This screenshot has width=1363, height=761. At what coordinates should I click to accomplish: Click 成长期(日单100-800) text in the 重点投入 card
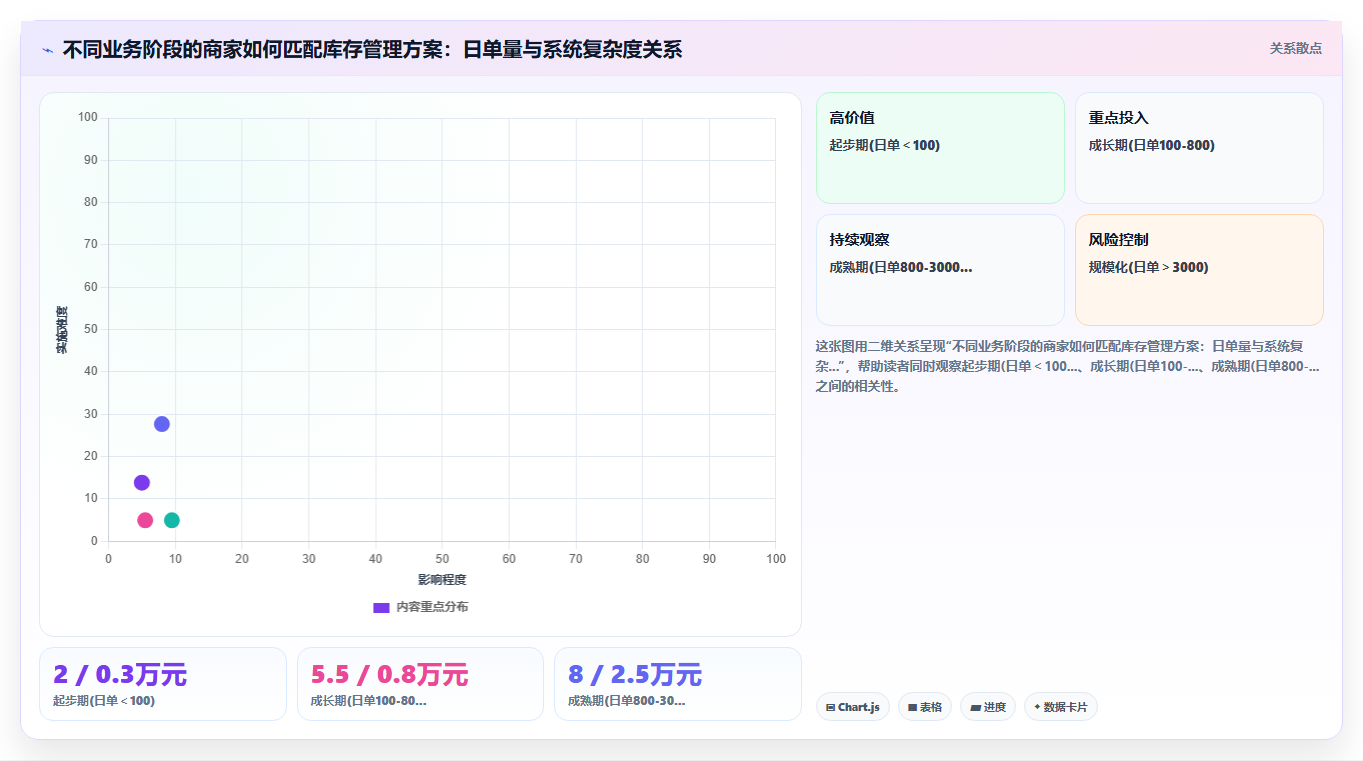[1152, 145]
